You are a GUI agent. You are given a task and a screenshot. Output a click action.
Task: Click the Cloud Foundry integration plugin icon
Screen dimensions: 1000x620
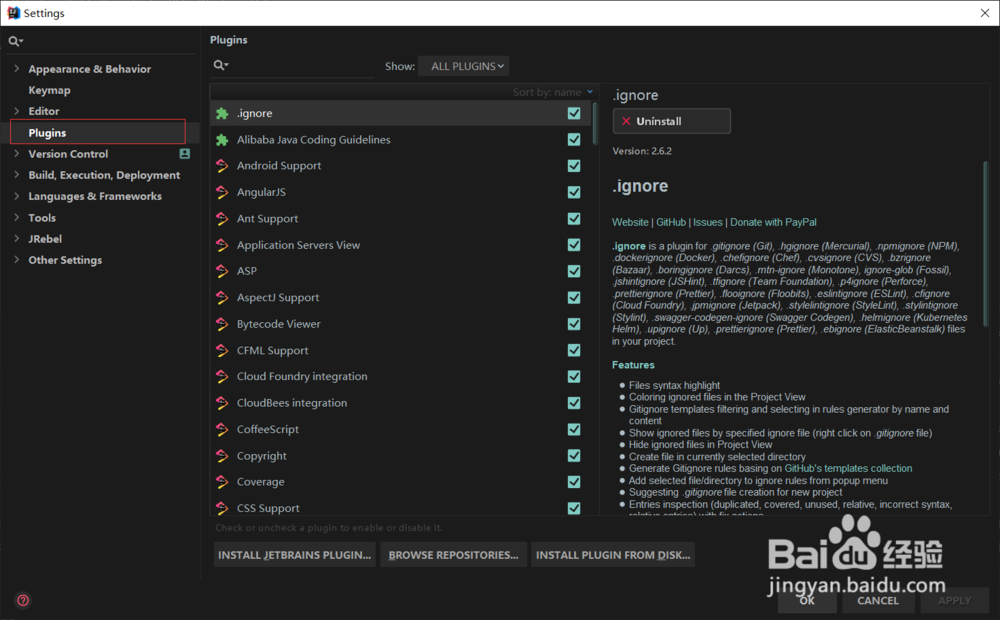[x=222, y=377]
